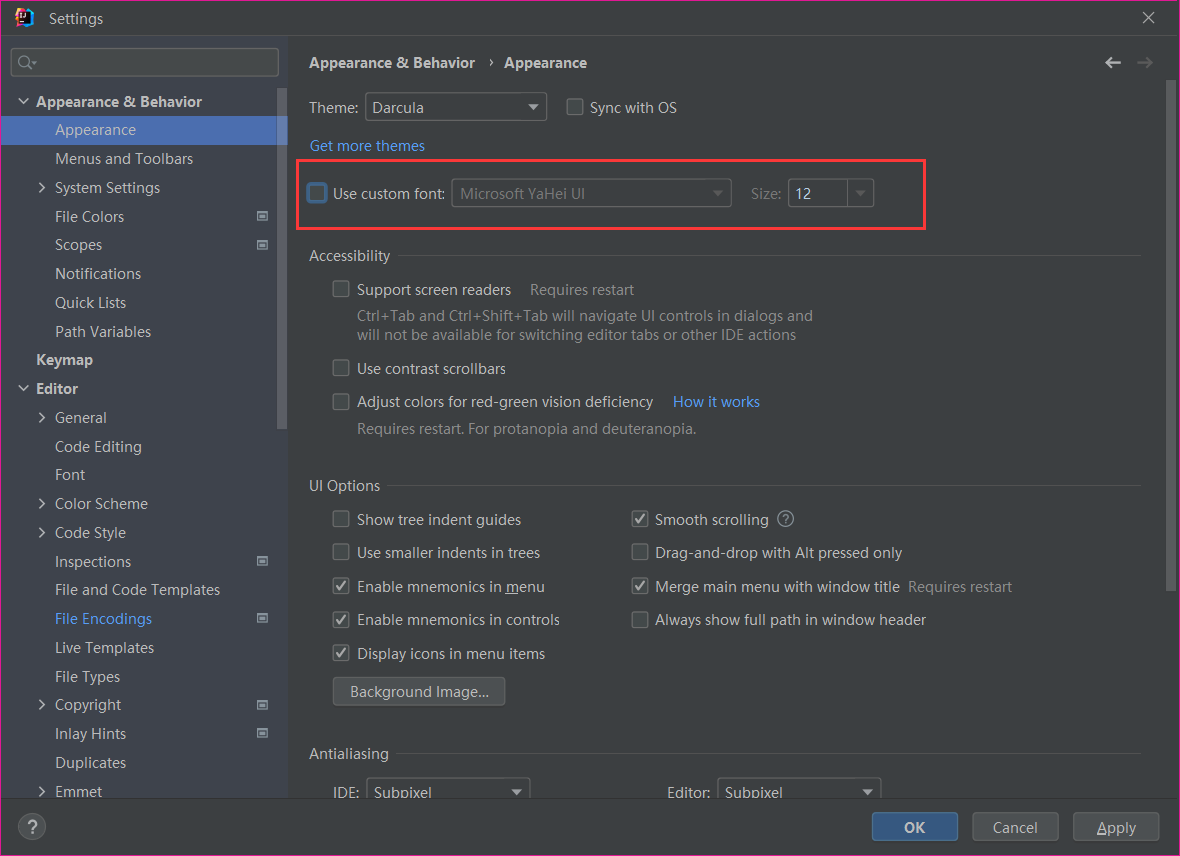Image resolution: width=1180 pixels, height=856 pixels.
Task: Click the Apply button
Action: [x=1116, y=827]
